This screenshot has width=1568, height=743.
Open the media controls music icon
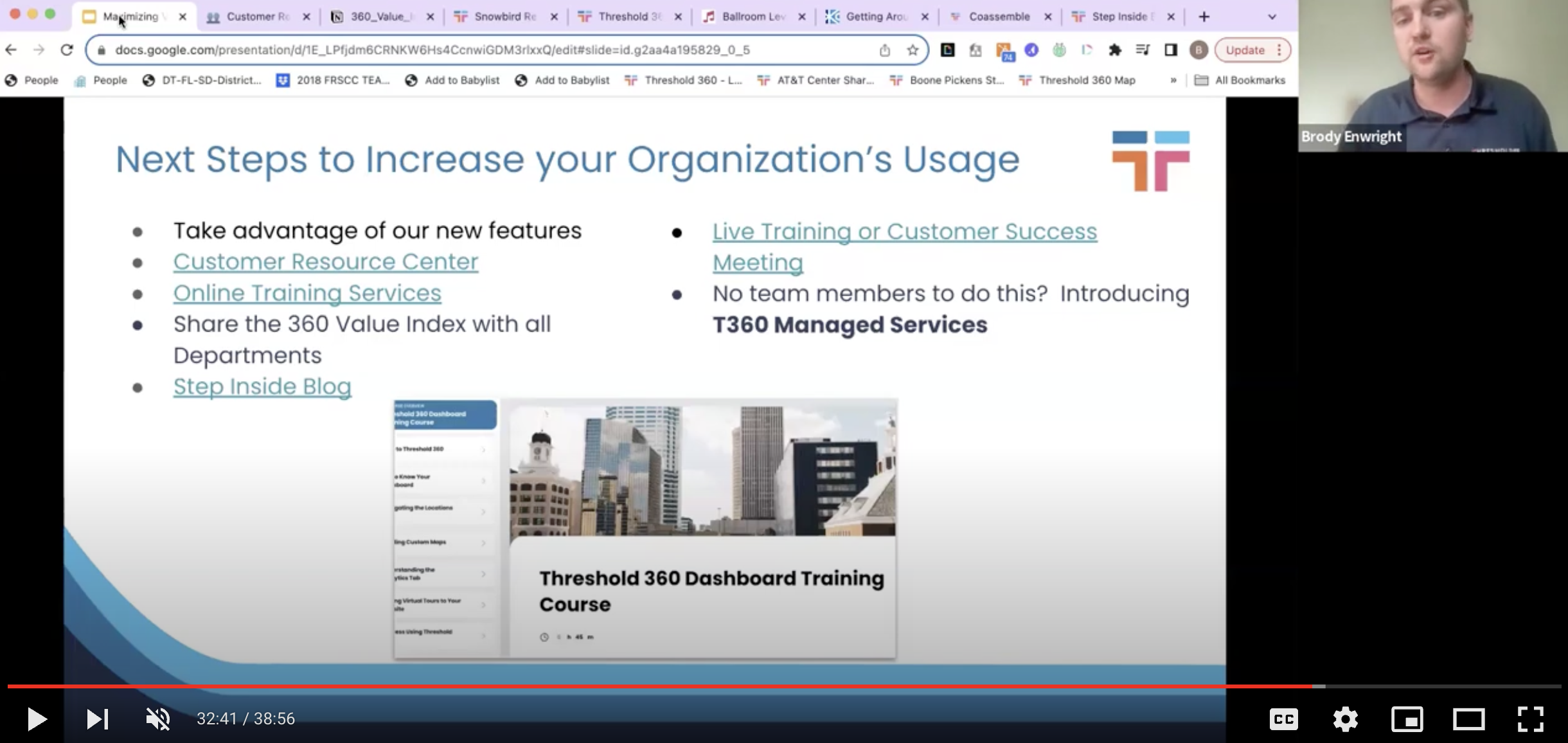(1143, 50)
